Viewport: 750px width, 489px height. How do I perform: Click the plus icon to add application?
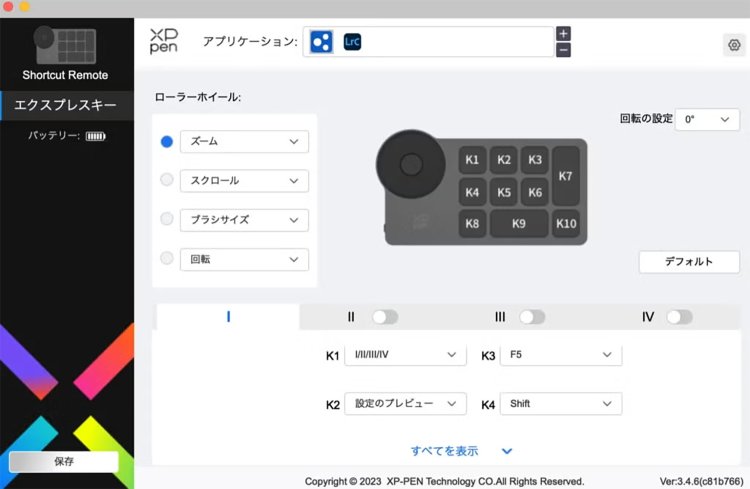563,34
